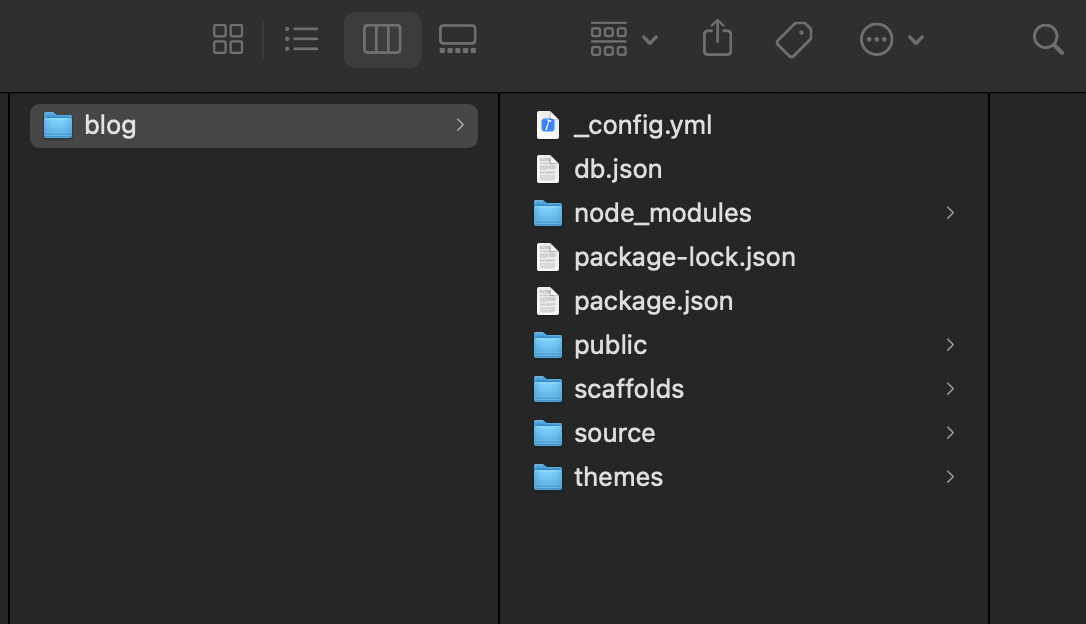Click the package.json file
The width and height of the screenshot is (1086, 624).
[x=653, y=301]
